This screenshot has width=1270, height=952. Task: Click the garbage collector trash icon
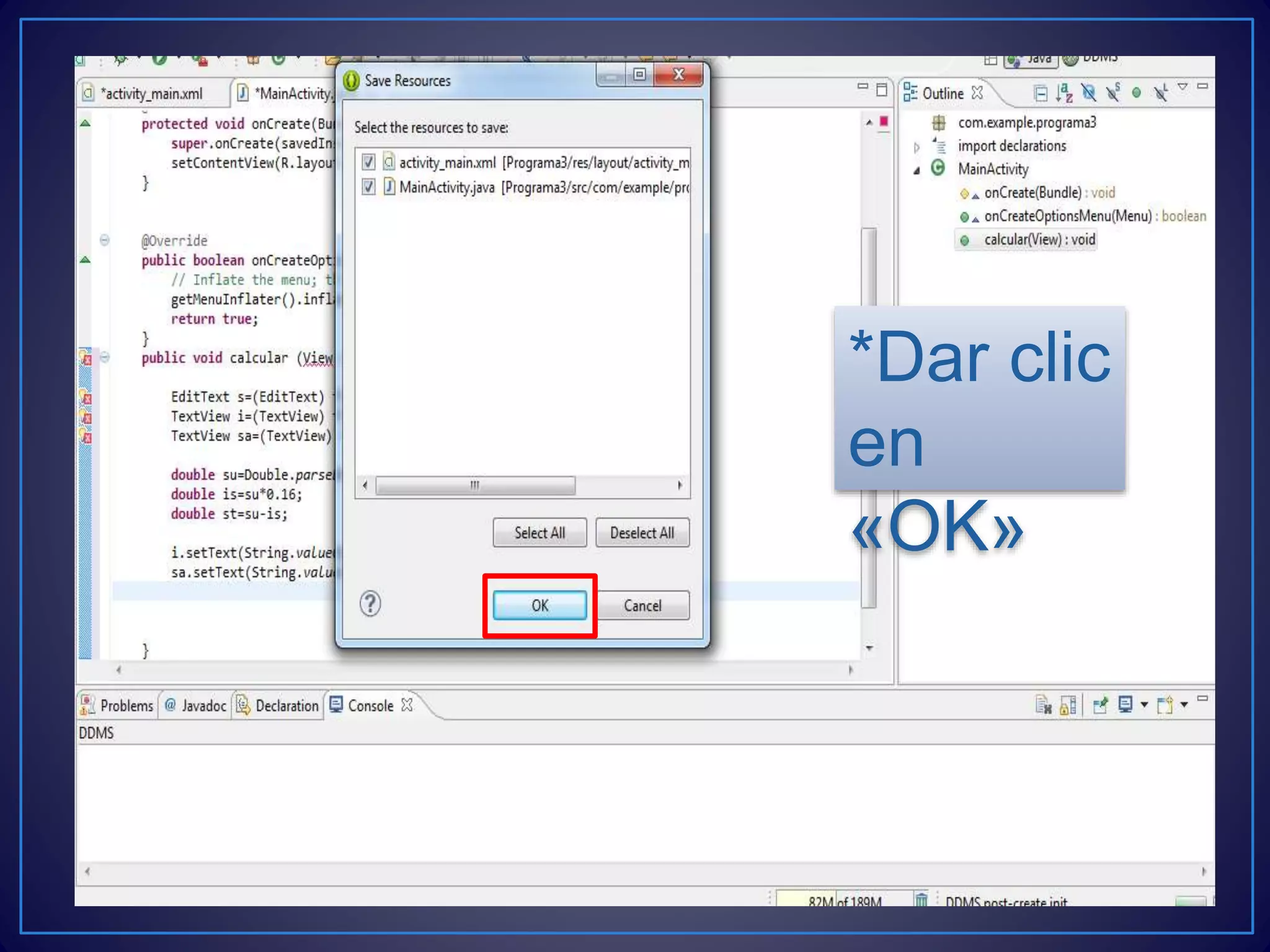[921, 899]
